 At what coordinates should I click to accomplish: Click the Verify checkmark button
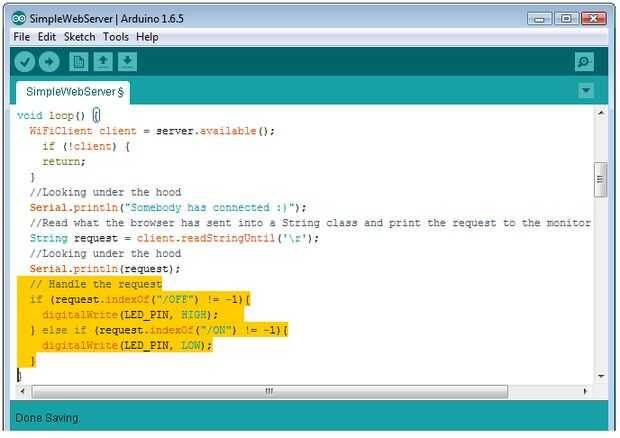[x=25, y=62]
